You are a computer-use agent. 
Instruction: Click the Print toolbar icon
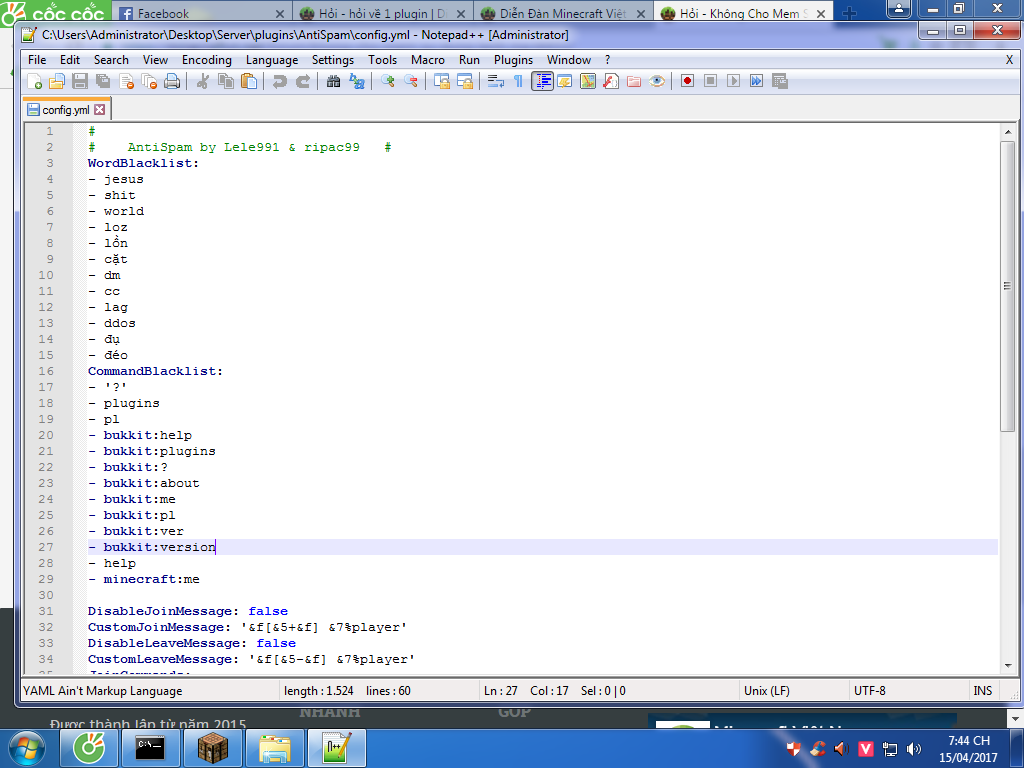pos(172,81)
